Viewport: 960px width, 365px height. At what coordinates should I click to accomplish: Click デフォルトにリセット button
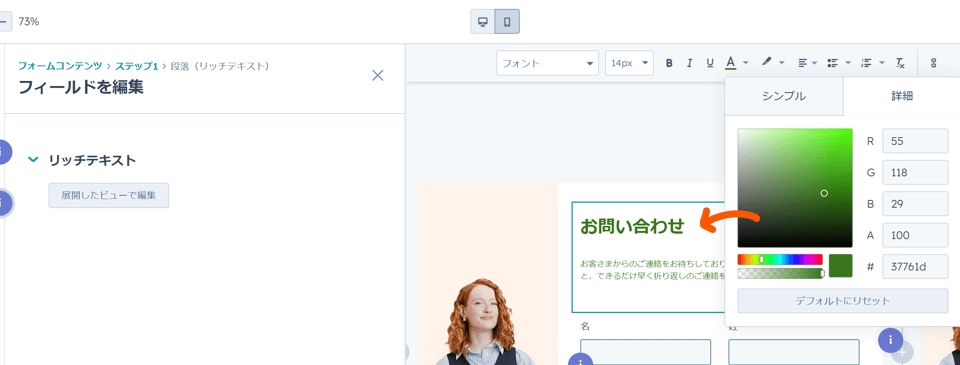click(842, 301)
